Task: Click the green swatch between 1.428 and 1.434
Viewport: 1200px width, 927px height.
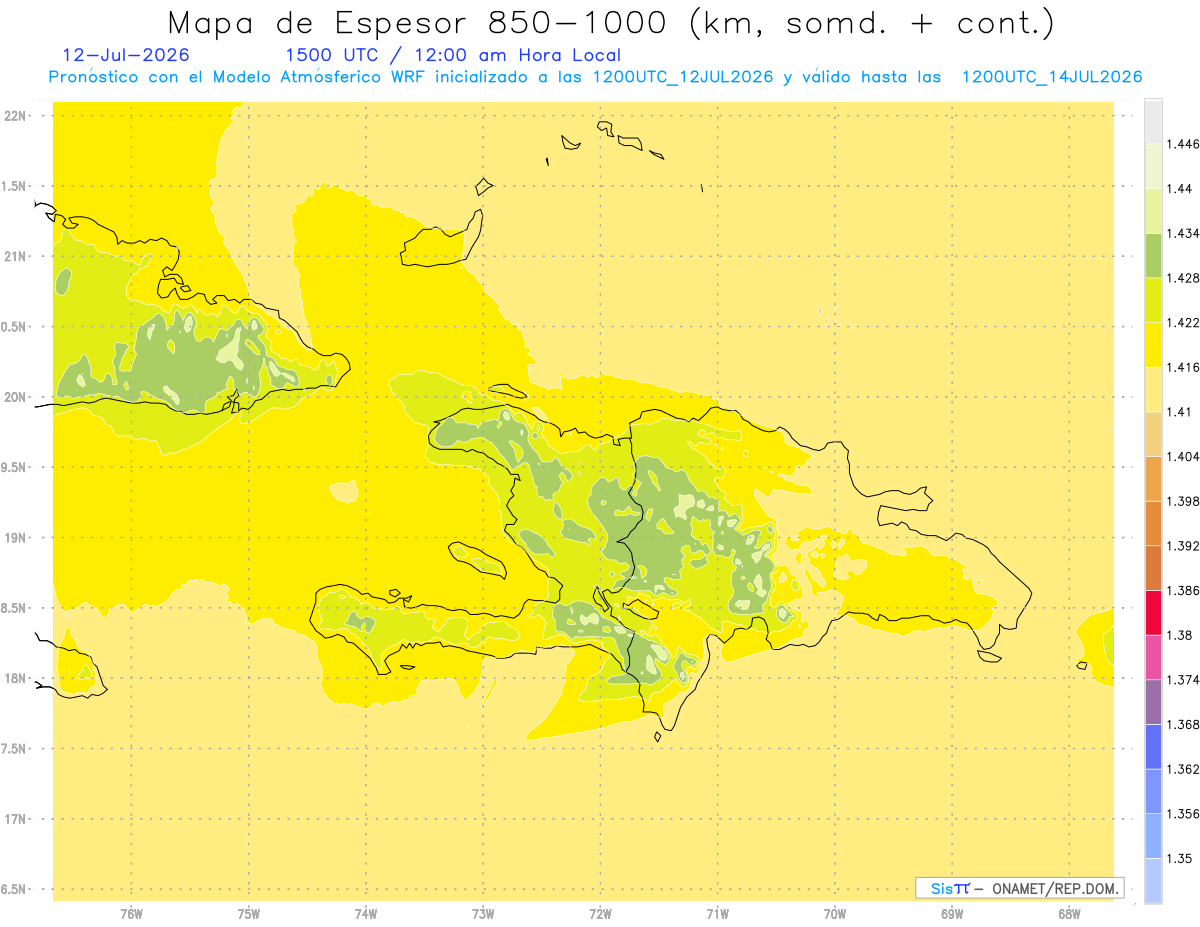Action: point(1153,255)
